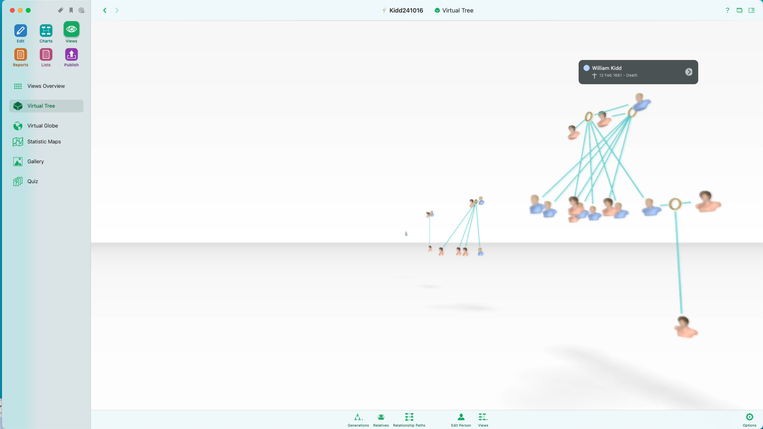The image size is (763, 429).
Task: Open the Lists section
Action: coord(46,57)
